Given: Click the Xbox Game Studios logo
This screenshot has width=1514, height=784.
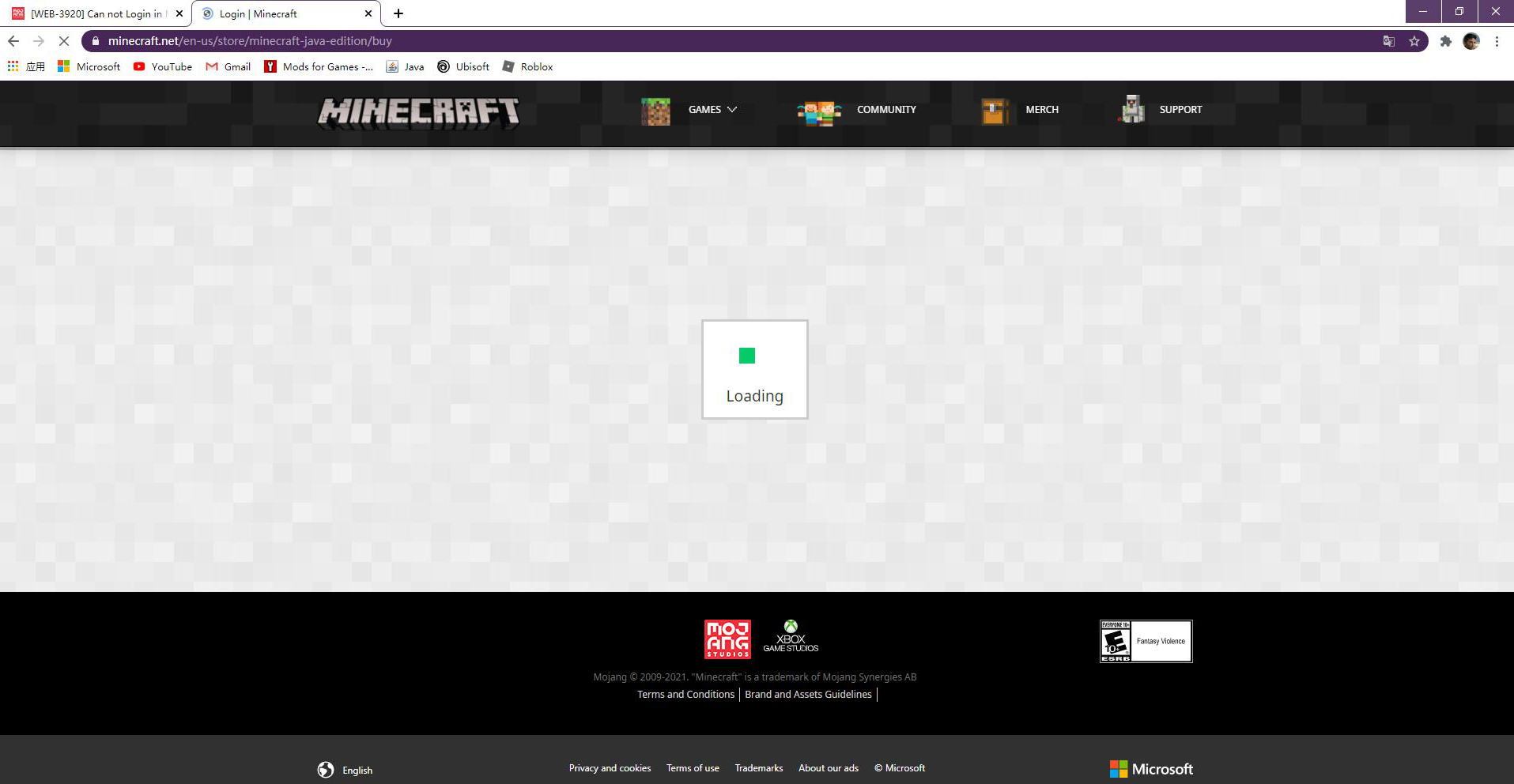Looking at the screenshot, I should 791,636.
